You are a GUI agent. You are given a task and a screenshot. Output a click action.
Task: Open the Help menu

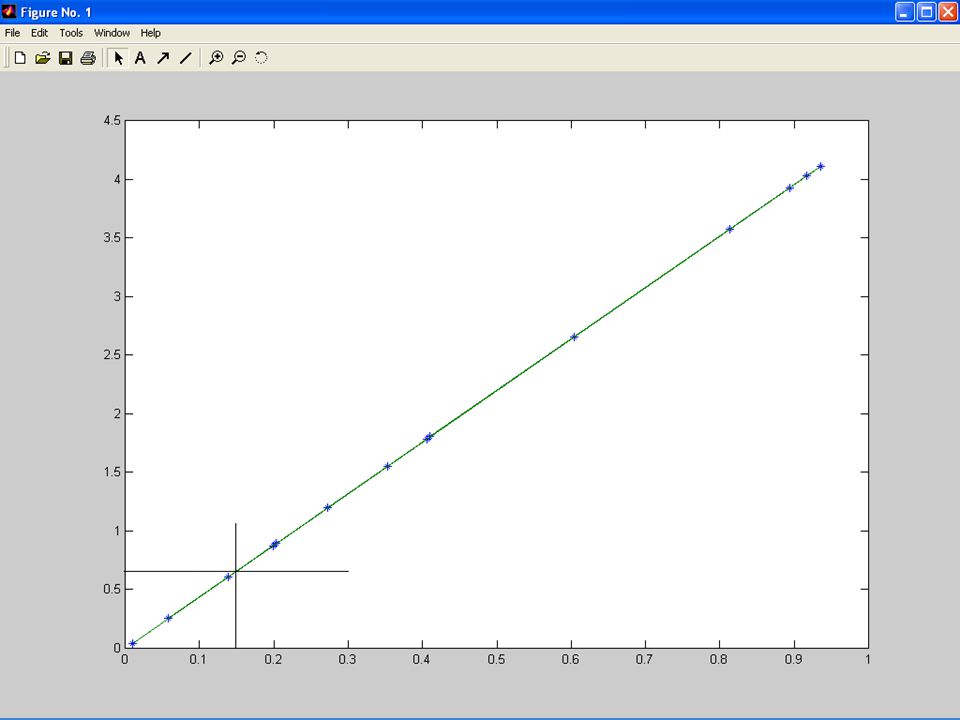[151, 33]
